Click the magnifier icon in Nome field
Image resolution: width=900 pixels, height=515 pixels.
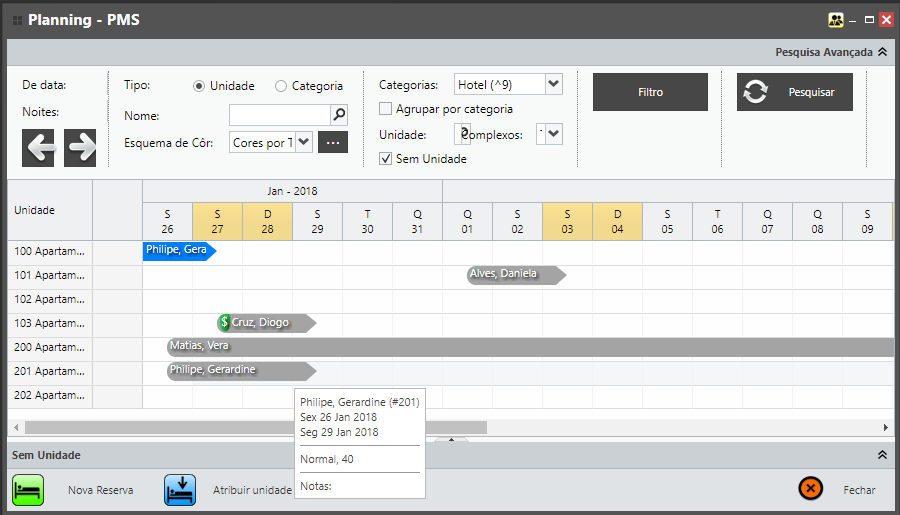click(x=339, y=115)
